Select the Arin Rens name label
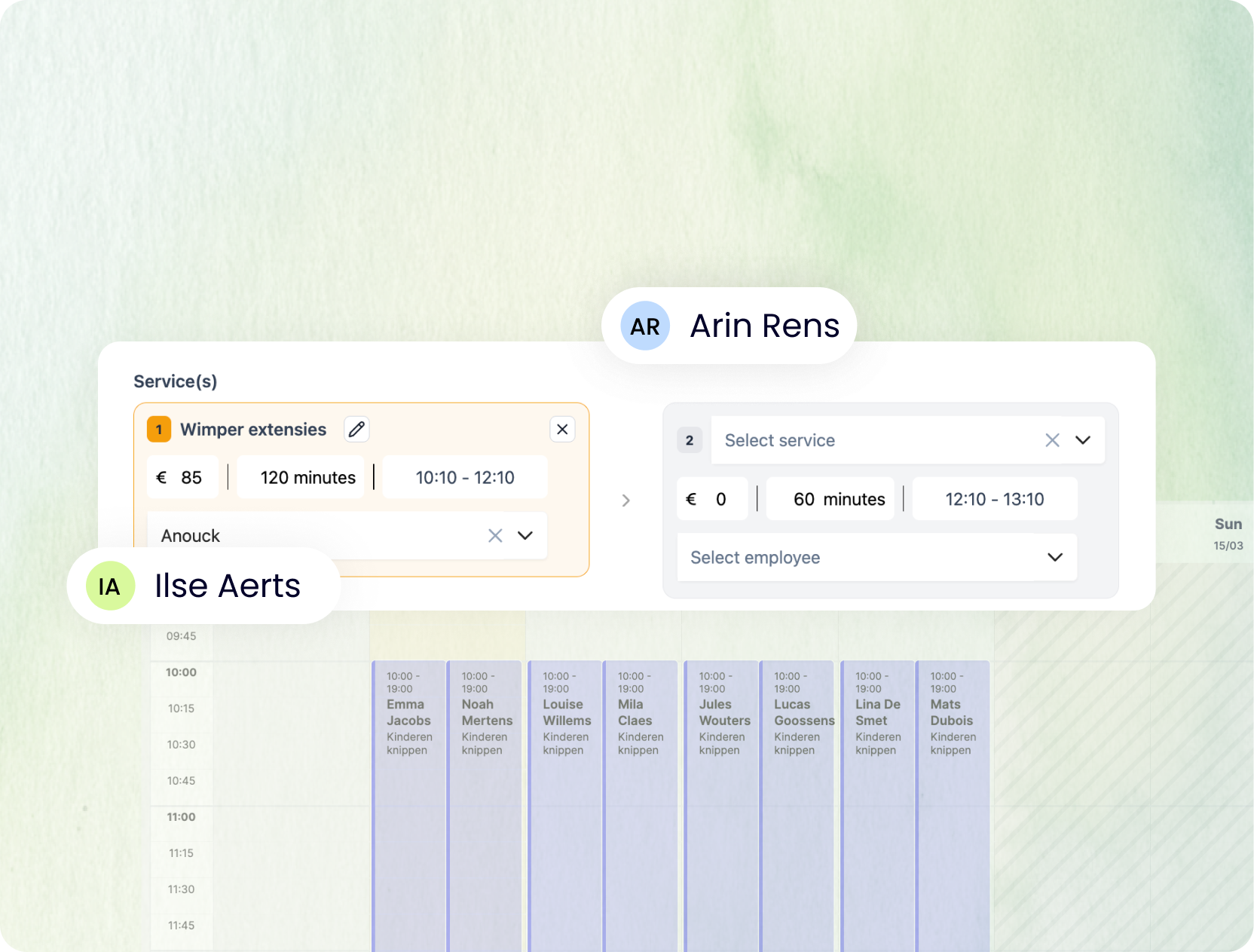Screen dimensions: 1254x952 click(x=764, y=326)
